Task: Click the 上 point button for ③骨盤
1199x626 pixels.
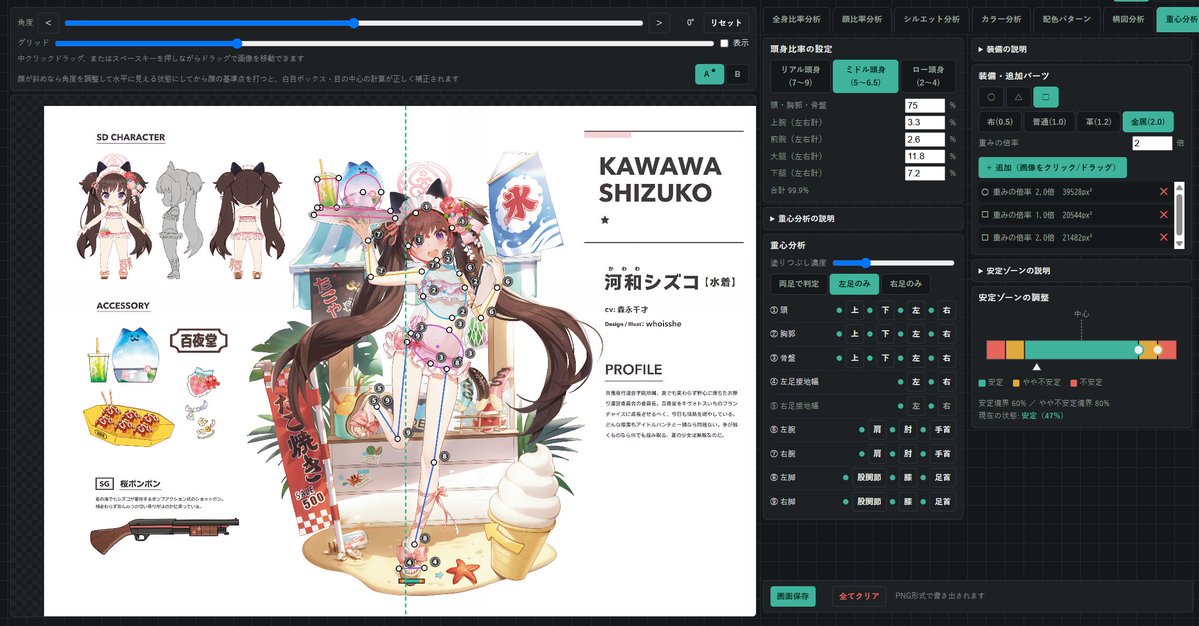Action: pos(855,358)
